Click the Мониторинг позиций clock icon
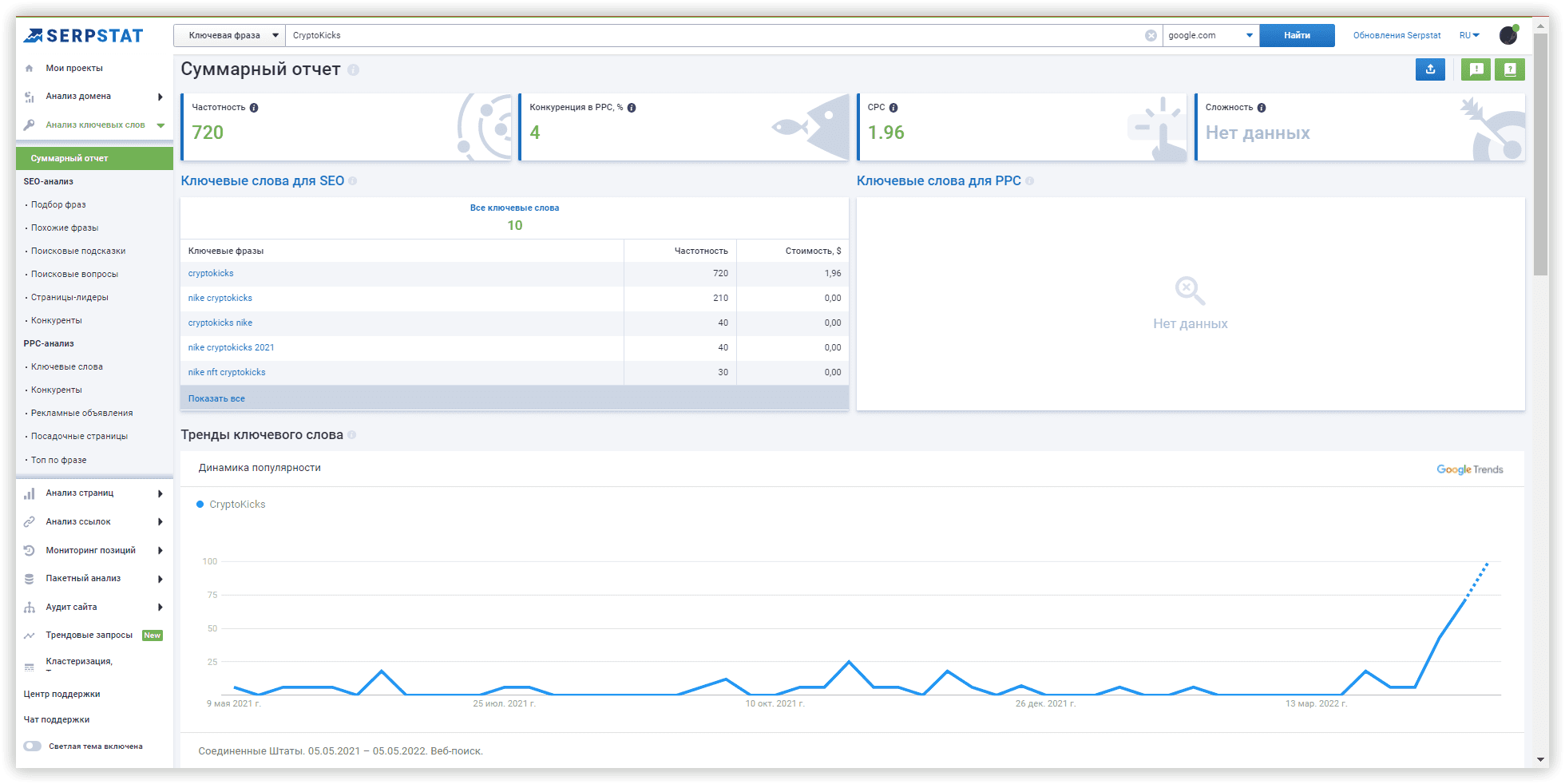Viewport: 1565px width, 784px height. coord(30,550)
